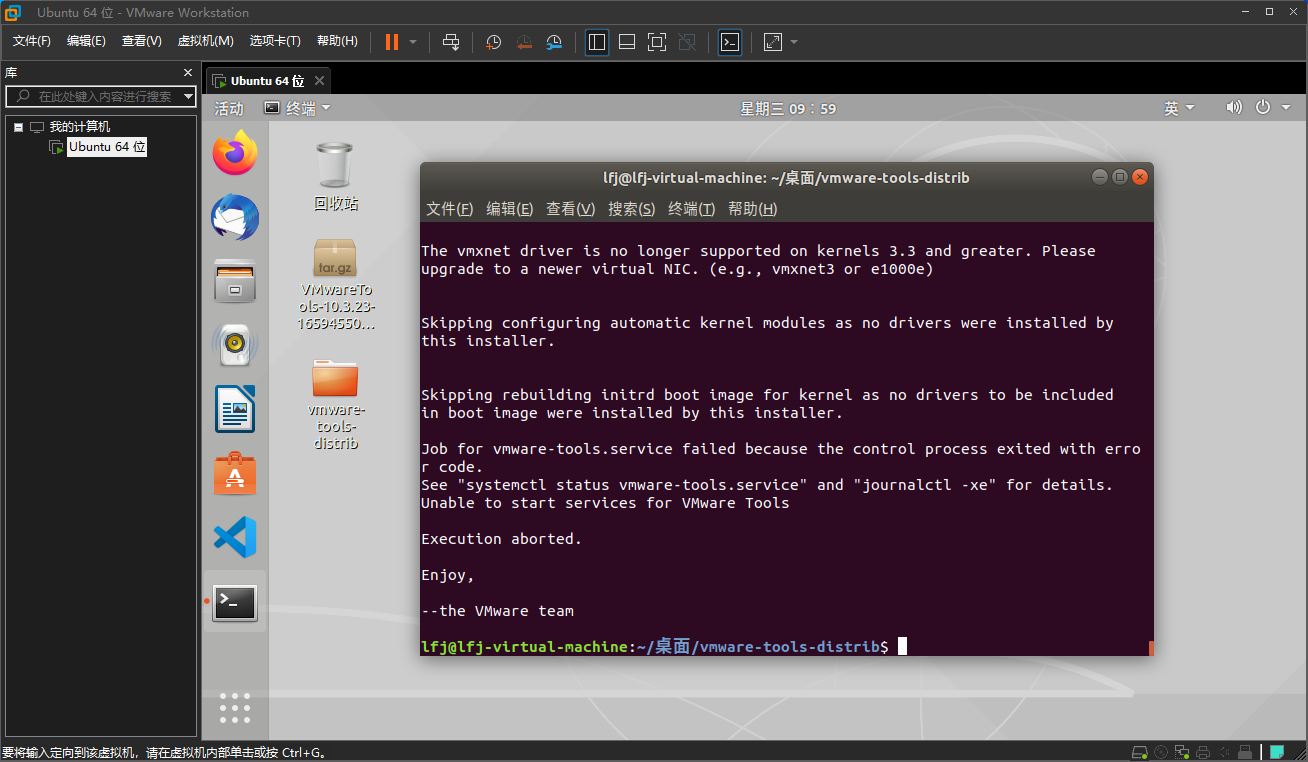This screenshot has width=1308, height=762.
Task: Open the 终端 app menu in the top bar
Action: (x=297, y=108)
